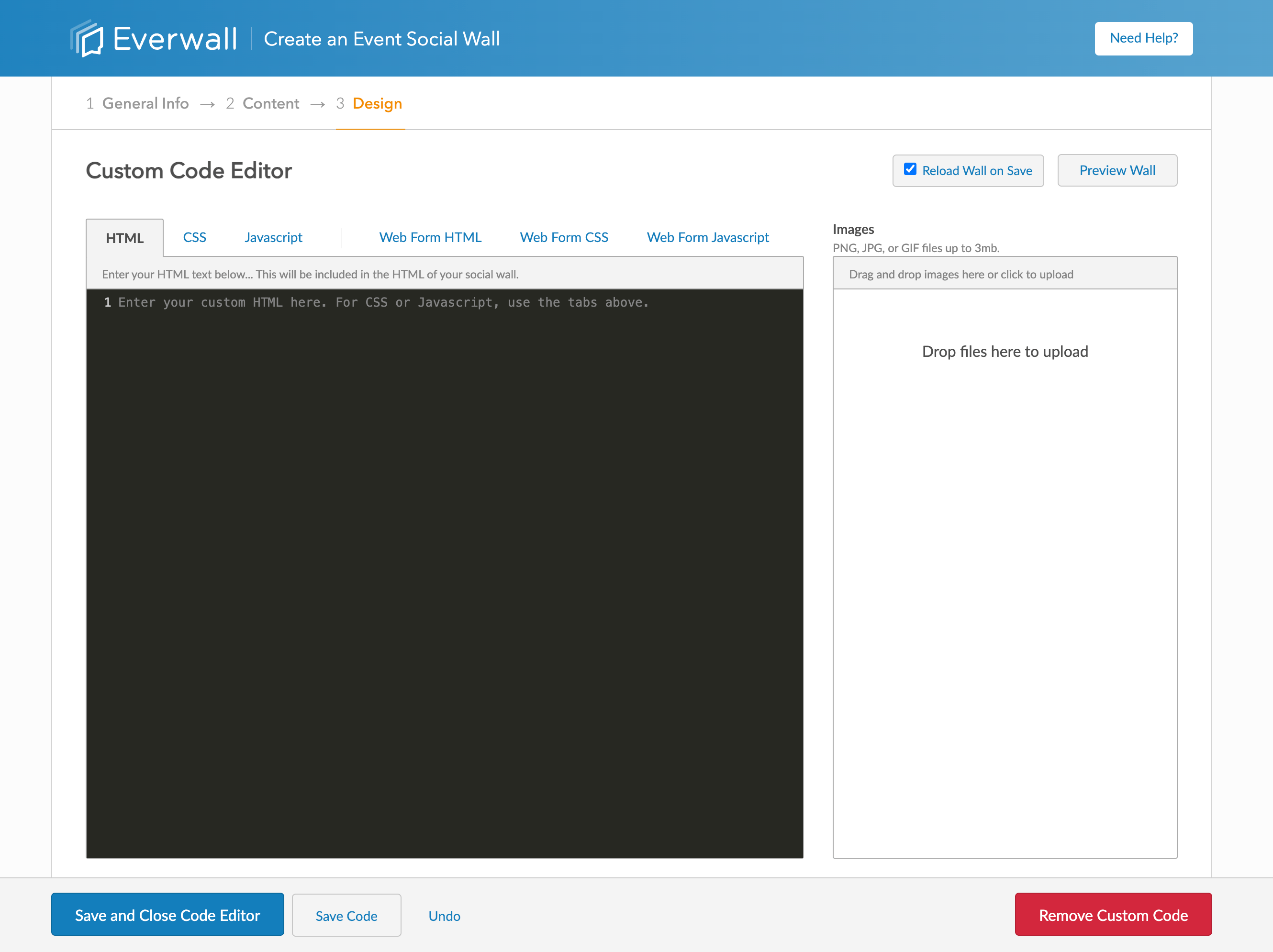
Task: Open the Web Form HTML tab
Action: (430, 238)
